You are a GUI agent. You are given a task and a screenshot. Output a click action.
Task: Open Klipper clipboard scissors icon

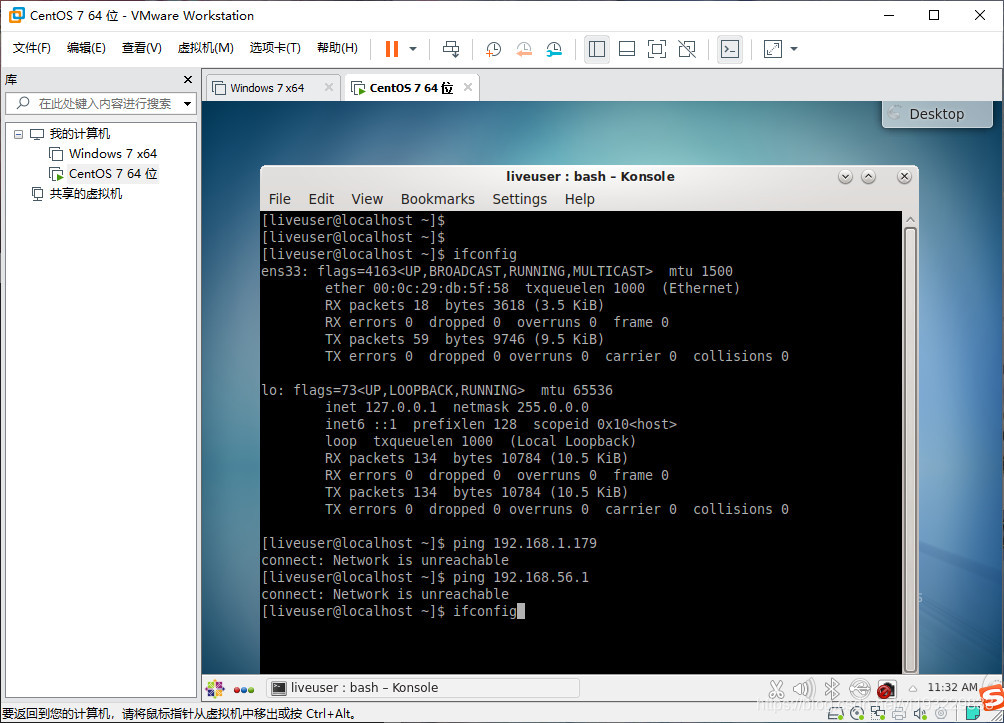click(776, 689)
